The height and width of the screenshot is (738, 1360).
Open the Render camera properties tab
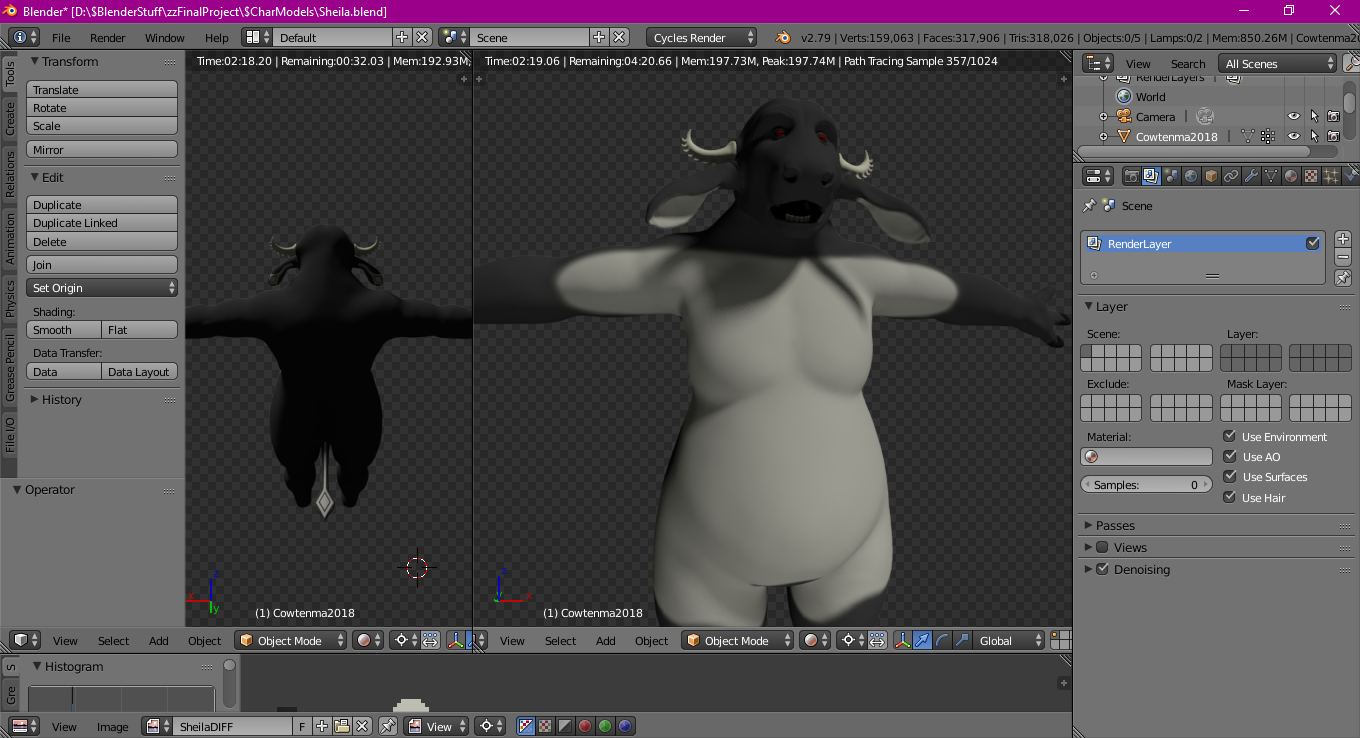click(1131, 176)
